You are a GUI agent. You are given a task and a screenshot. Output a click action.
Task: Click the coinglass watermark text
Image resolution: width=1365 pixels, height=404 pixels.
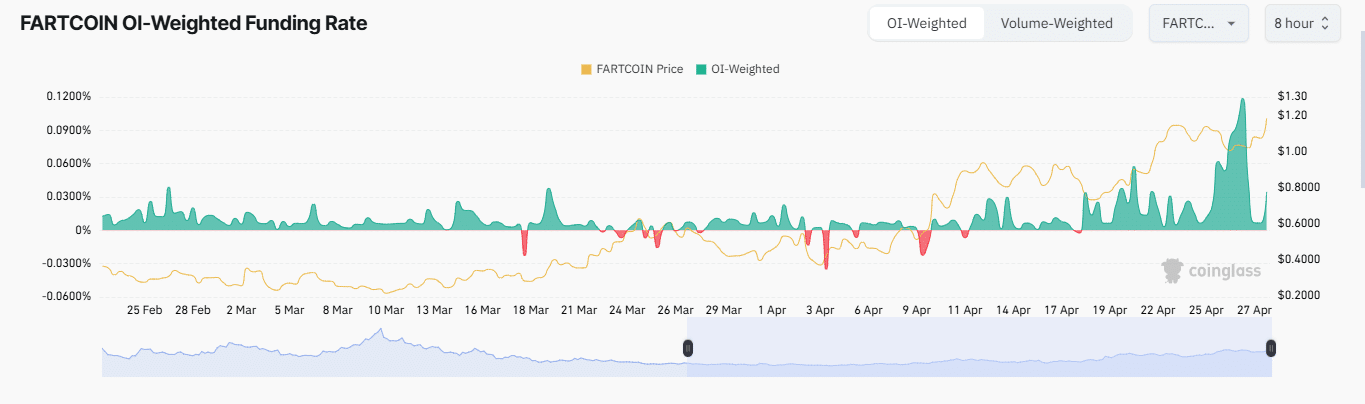click(1224, 270)
